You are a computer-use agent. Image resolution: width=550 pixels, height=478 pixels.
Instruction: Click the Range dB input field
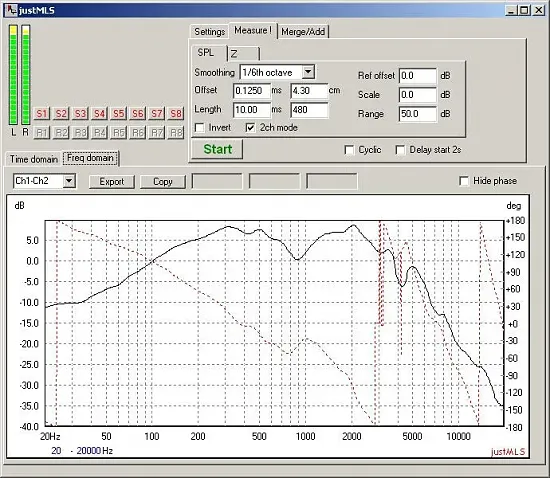click(x=417, y=114)
